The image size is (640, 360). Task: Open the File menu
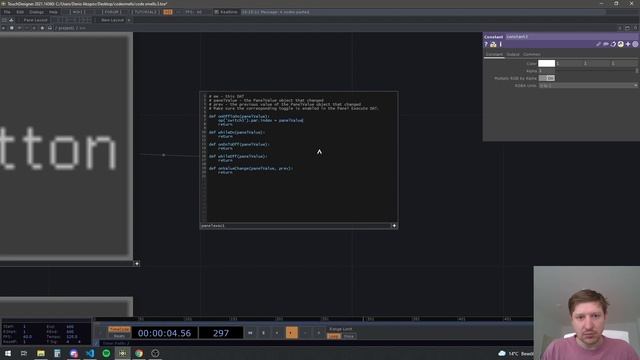pyautogui.click(x=7, y=12)
